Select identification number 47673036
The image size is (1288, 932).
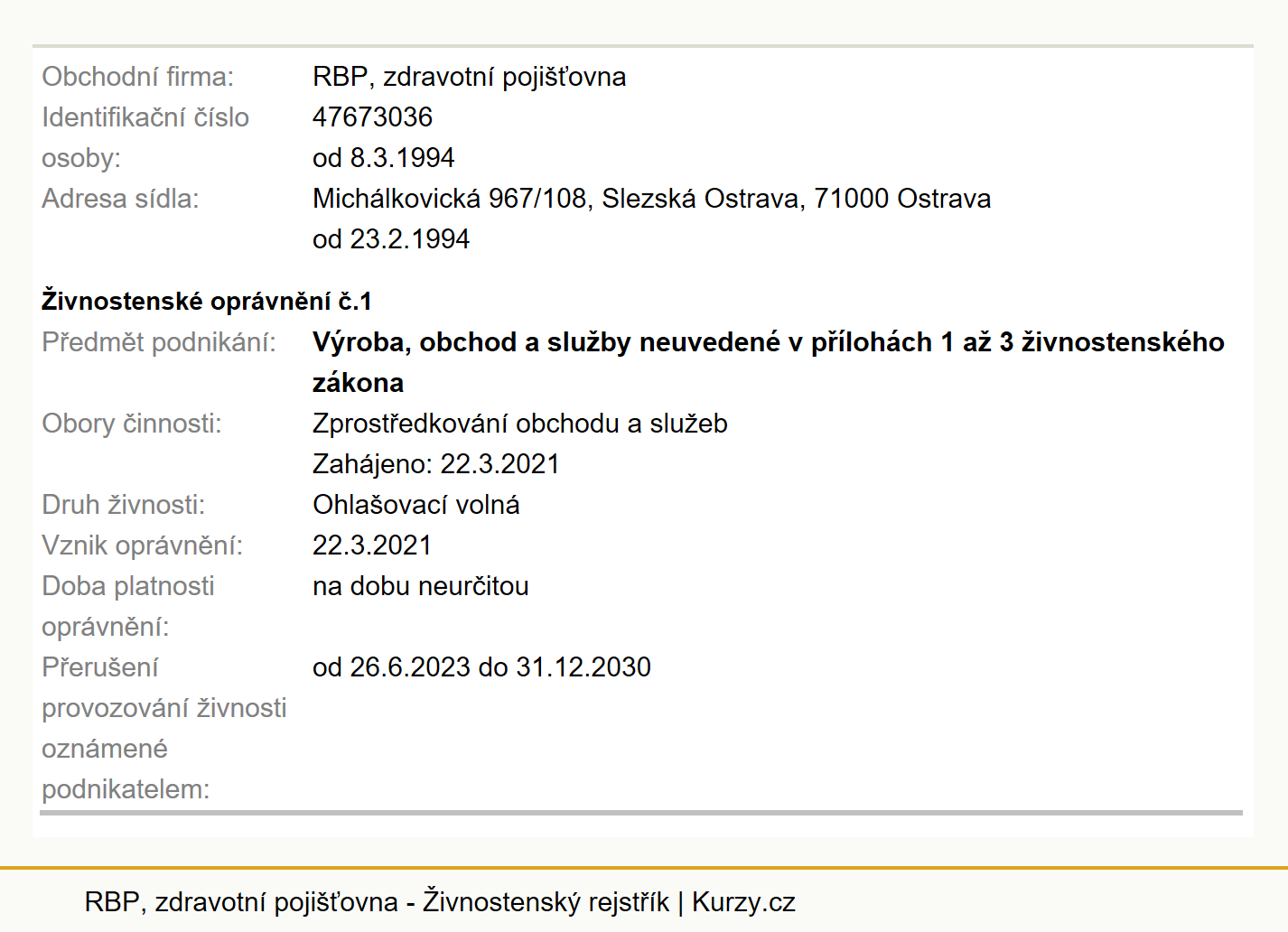click(372, 117)
